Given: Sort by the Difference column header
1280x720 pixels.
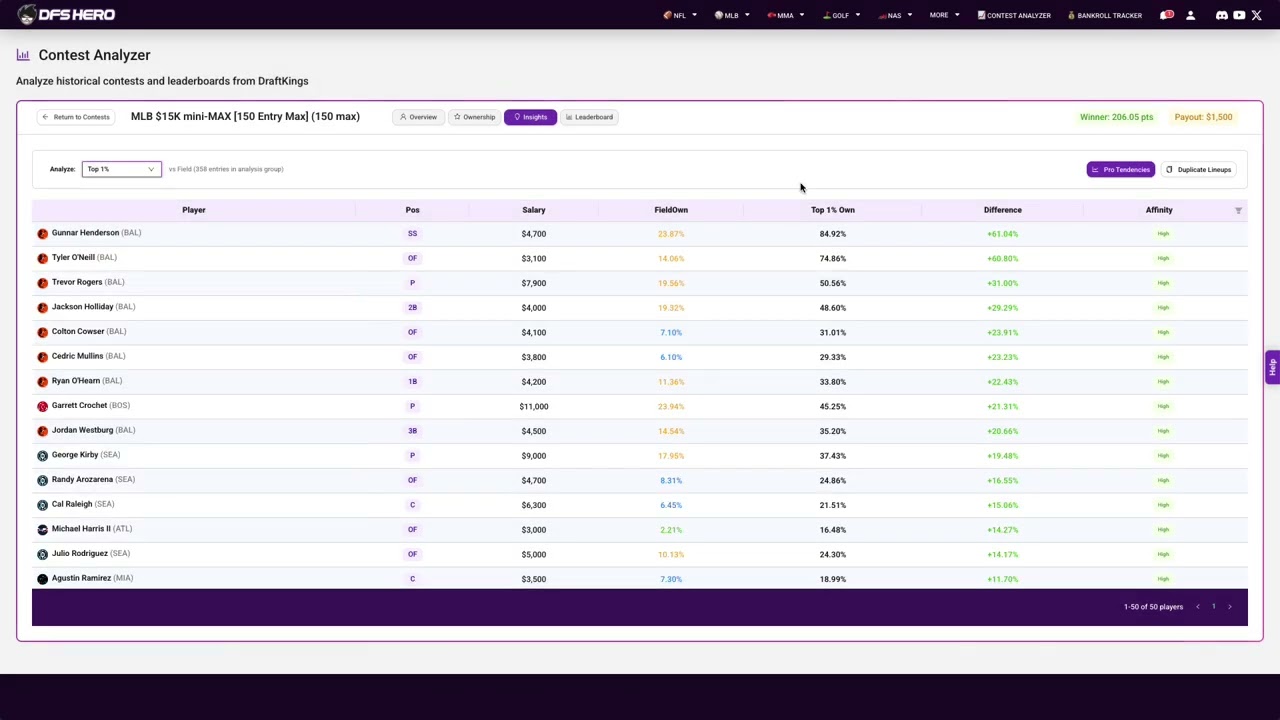Looking at the screenshot, I should 1002,210.
